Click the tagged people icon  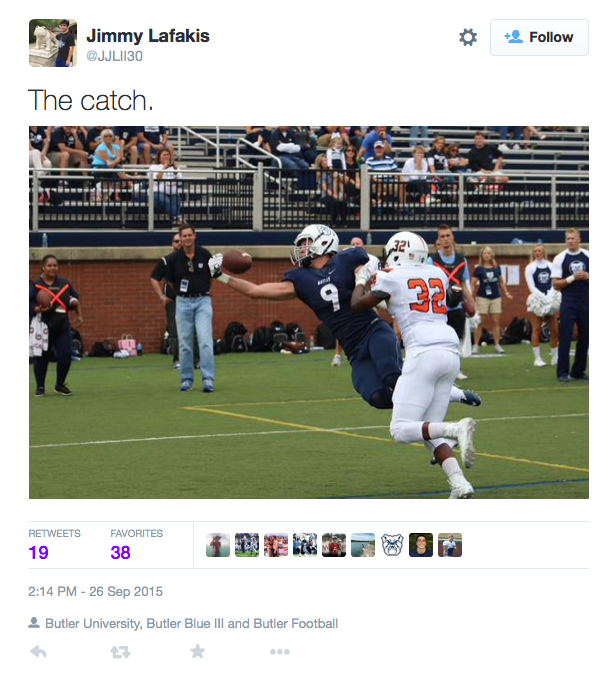(34, 623)
